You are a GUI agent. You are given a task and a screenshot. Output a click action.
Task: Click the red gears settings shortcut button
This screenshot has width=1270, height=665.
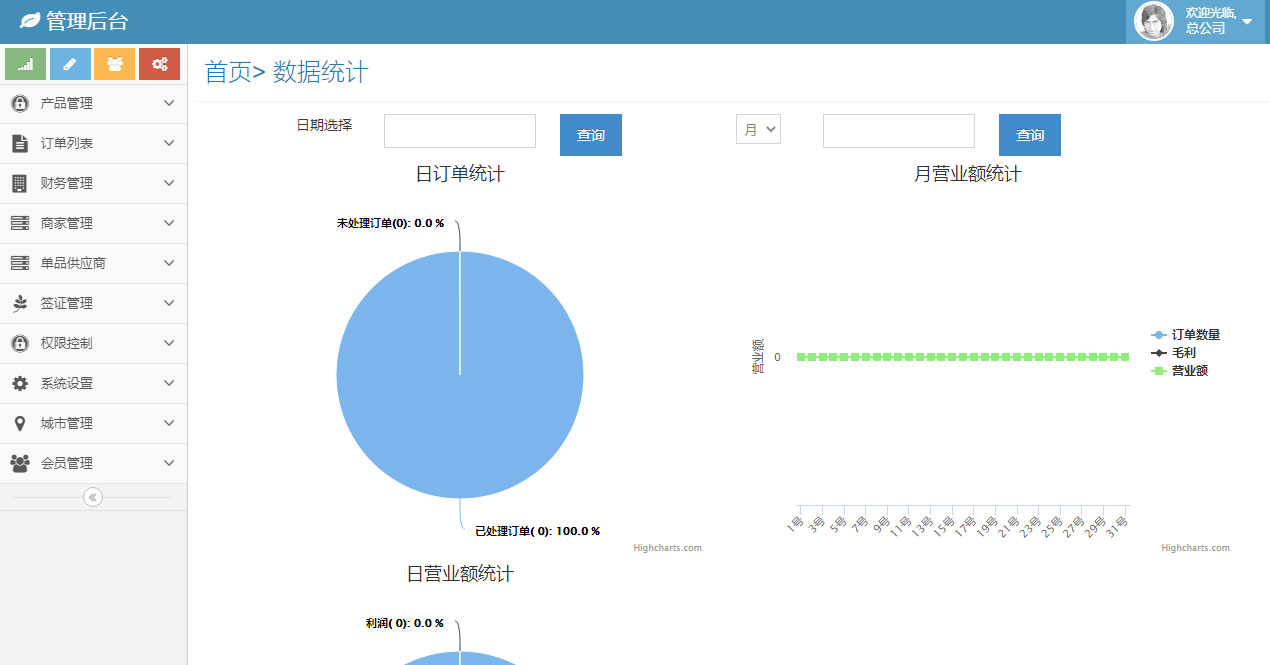click(x=159, y=64)
